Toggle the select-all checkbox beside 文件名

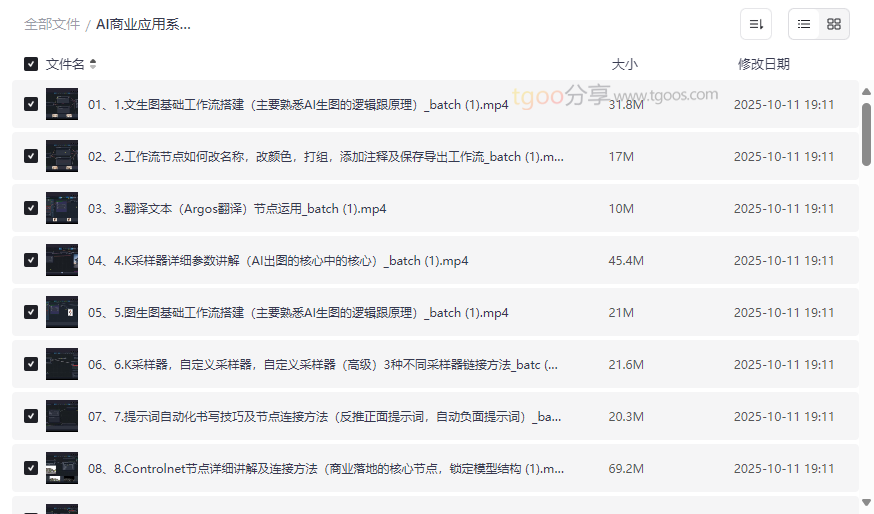(31, 64)
